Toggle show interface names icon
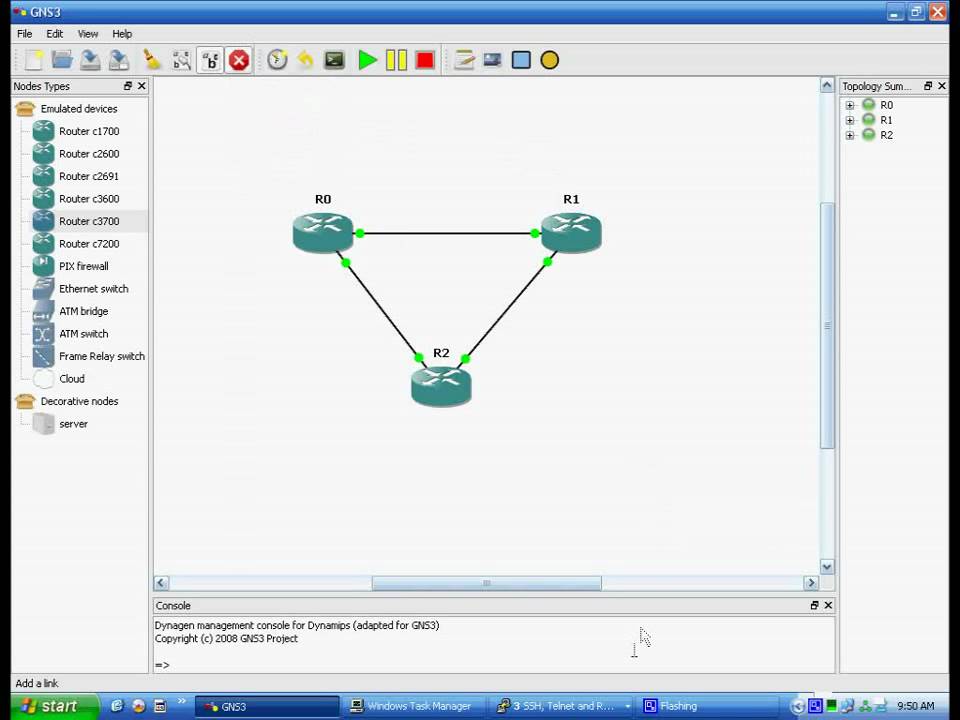Viewport: 960px width, 720px height. tap(182, 60)
